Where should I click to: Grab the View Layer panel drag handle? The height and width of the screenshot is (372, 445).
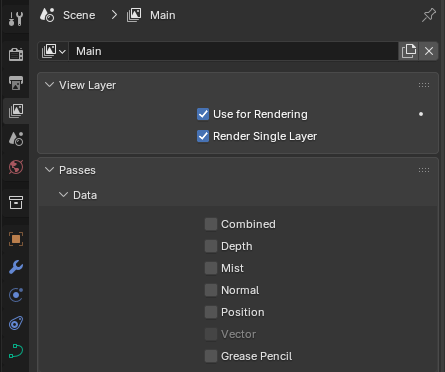pos(424,85)
